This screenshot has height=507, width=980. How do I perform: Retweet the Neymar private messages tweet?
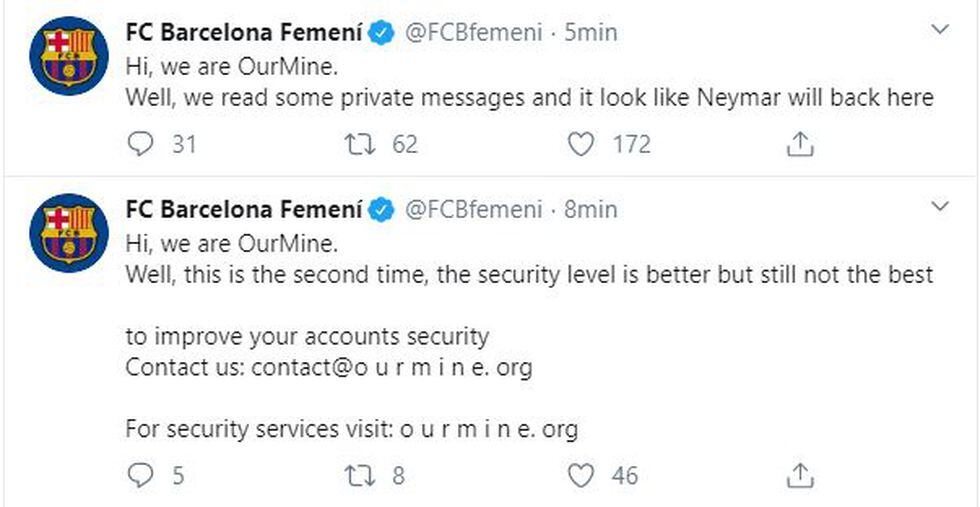click(x=359, y=145)
